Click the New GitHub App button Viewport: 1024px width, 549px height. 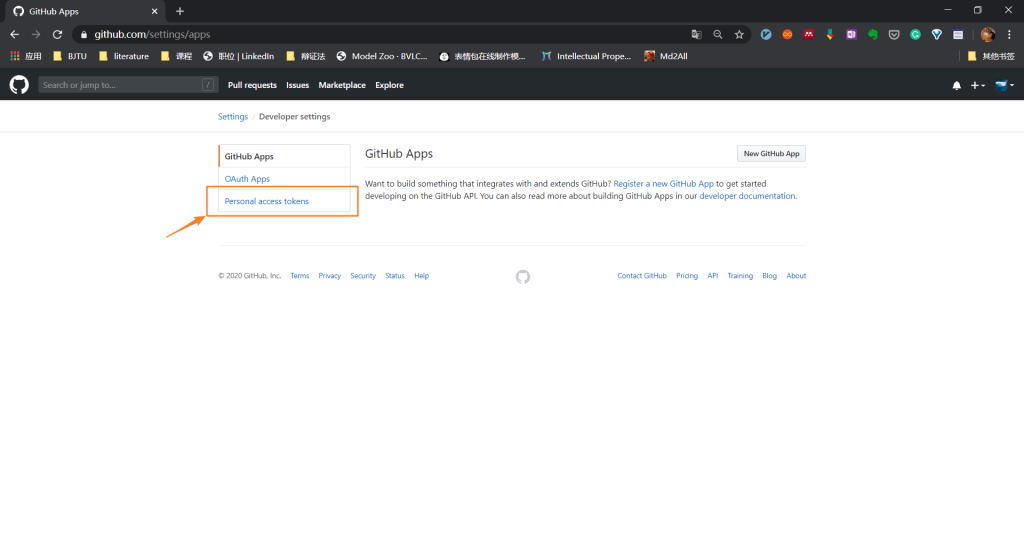click(x=771, y=153)
